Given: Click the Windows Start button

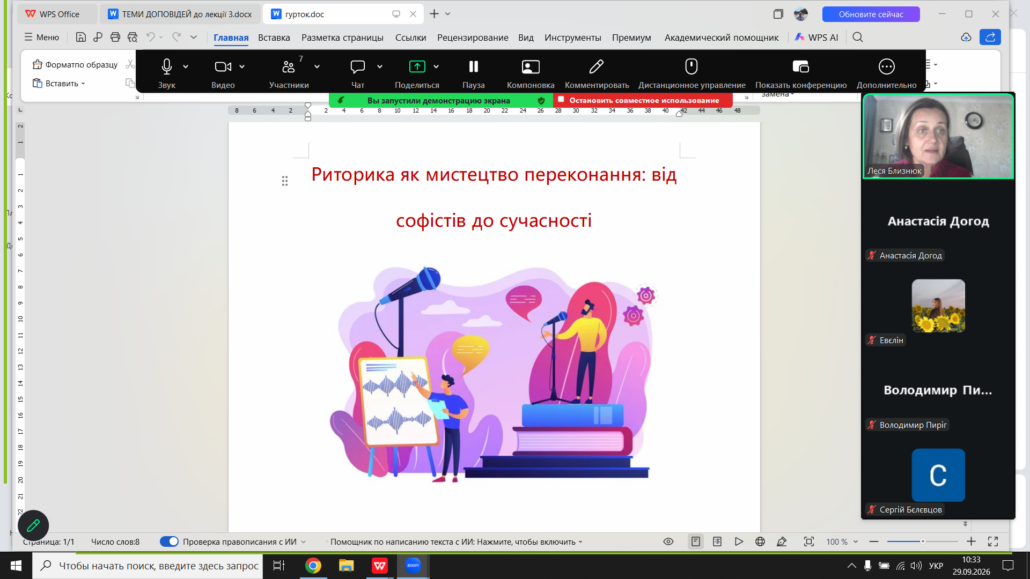Looking at the screenshot, I should click(x=16, y=565).
